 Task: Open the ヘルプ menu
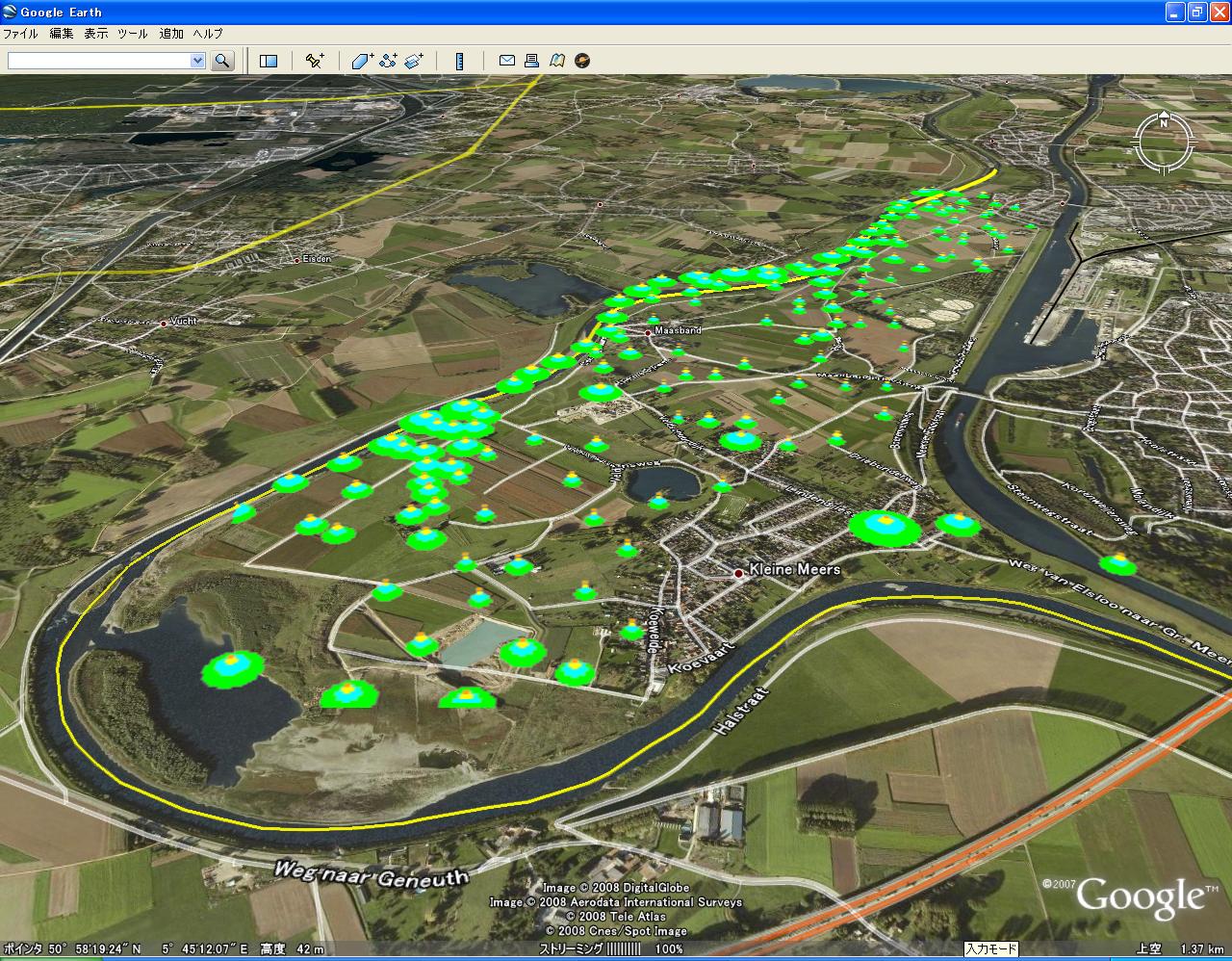click(x=208, y=34)
